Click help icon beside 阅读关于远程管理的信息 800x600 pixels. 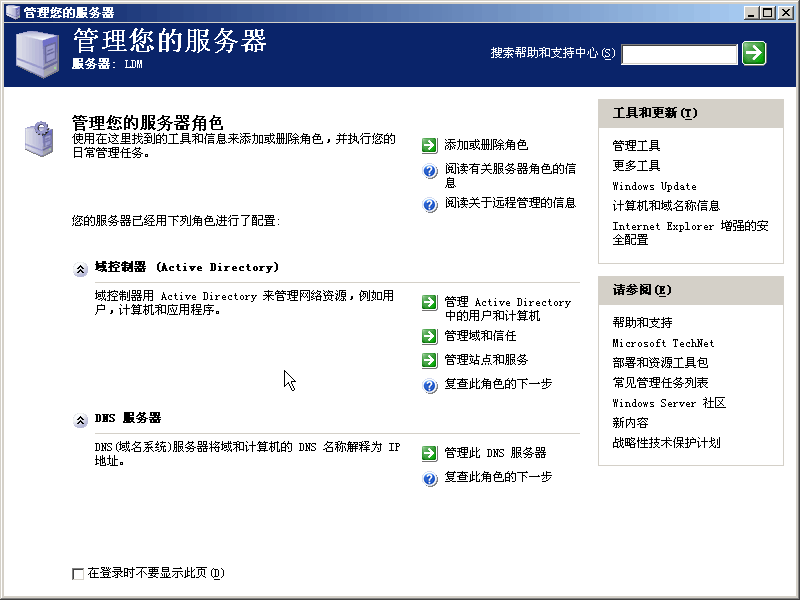click(x=430, y=205)
